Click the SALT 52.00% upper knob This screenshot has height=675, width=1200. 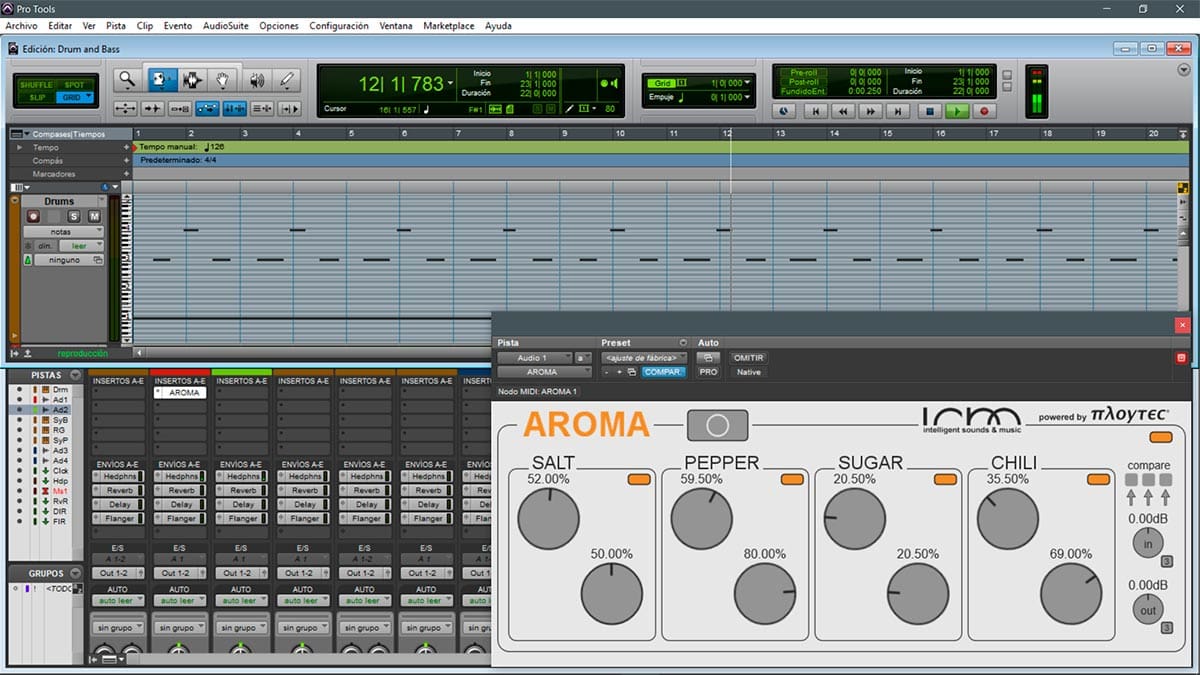[x=548, y=518]
